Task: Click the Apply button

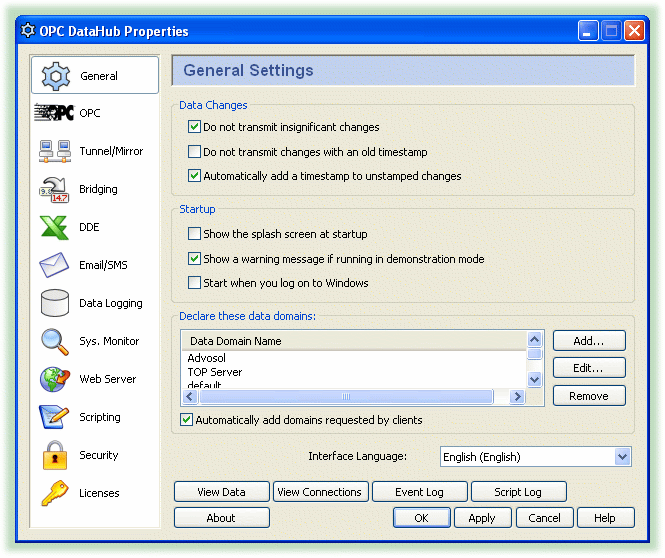Action: [482, 518]
